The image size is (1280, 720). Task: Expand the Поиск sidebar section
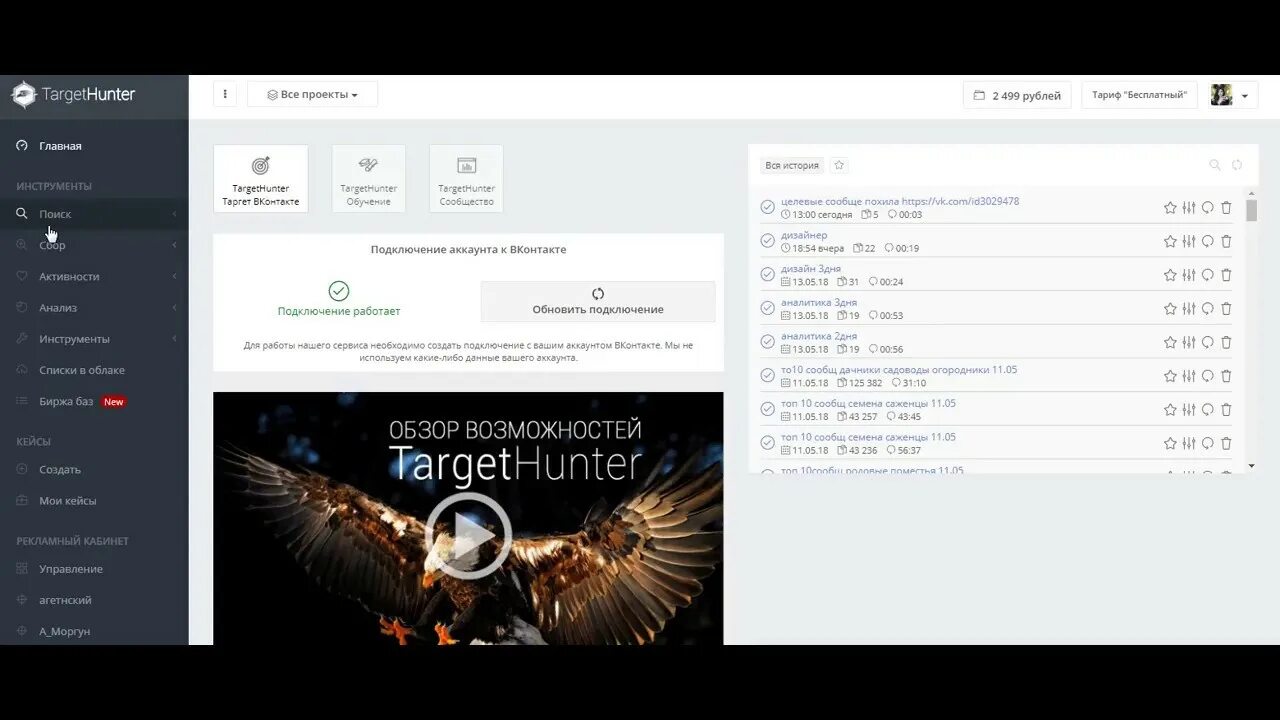tap(94, 214)
